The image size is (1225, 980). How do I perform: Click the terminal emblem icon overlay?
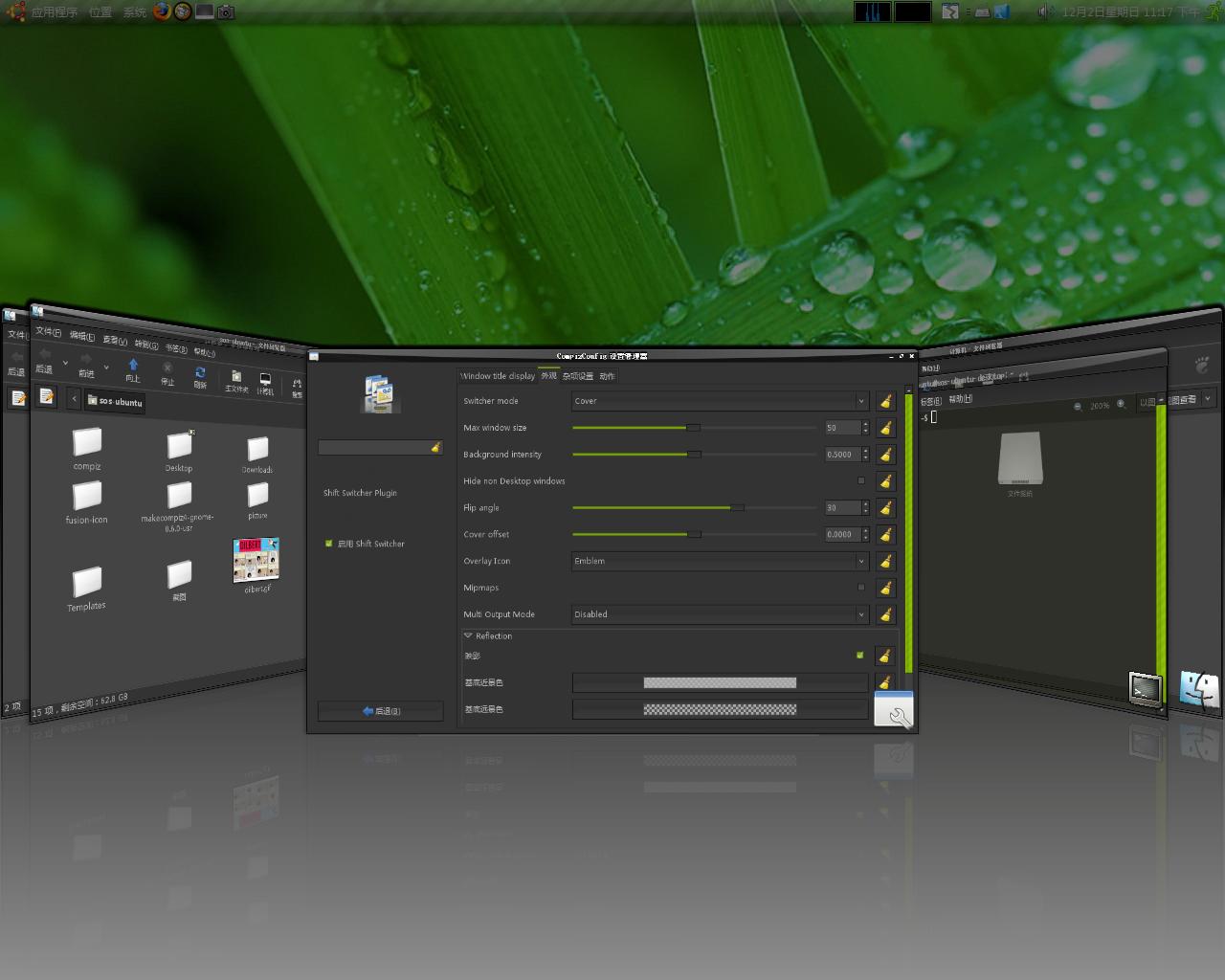[1146, 689]
